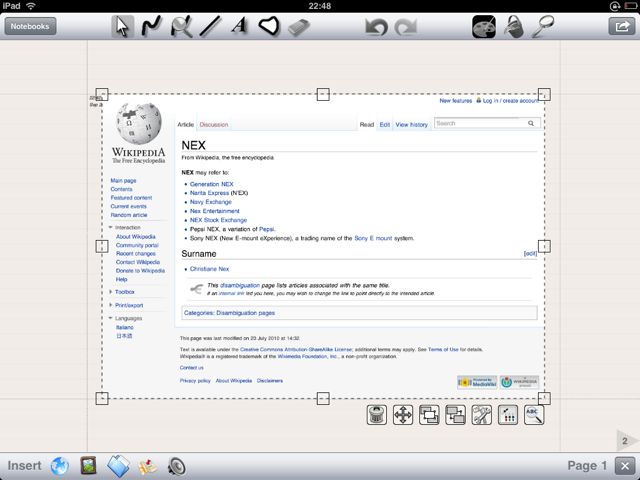Open the NEX Stock Exchange link
Viewport: 640px width, 480px height.
pyautogui.click(x=218, y=220)
